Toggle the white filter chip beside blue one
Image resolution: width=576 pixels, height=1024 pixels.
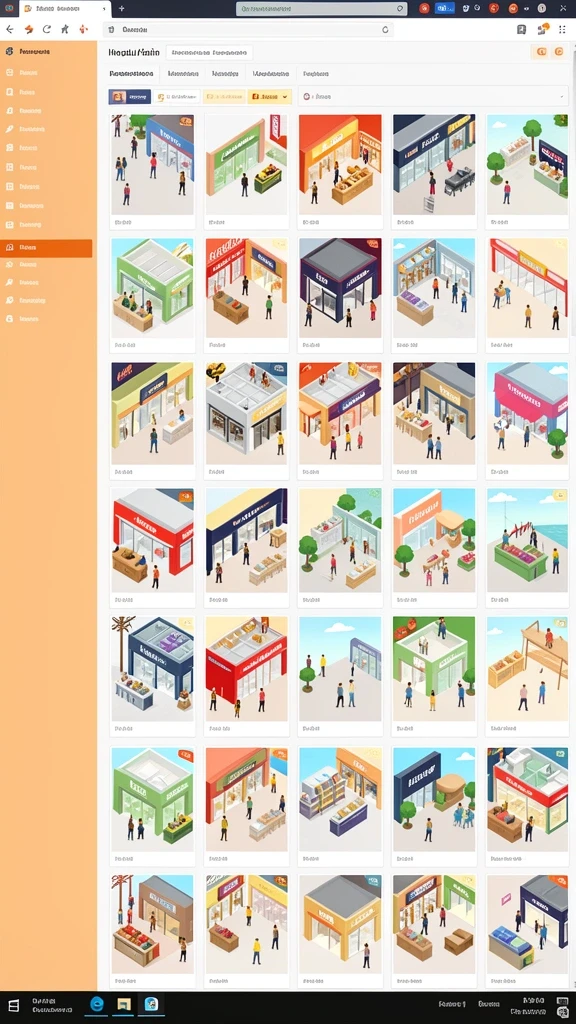click(176, 97)
